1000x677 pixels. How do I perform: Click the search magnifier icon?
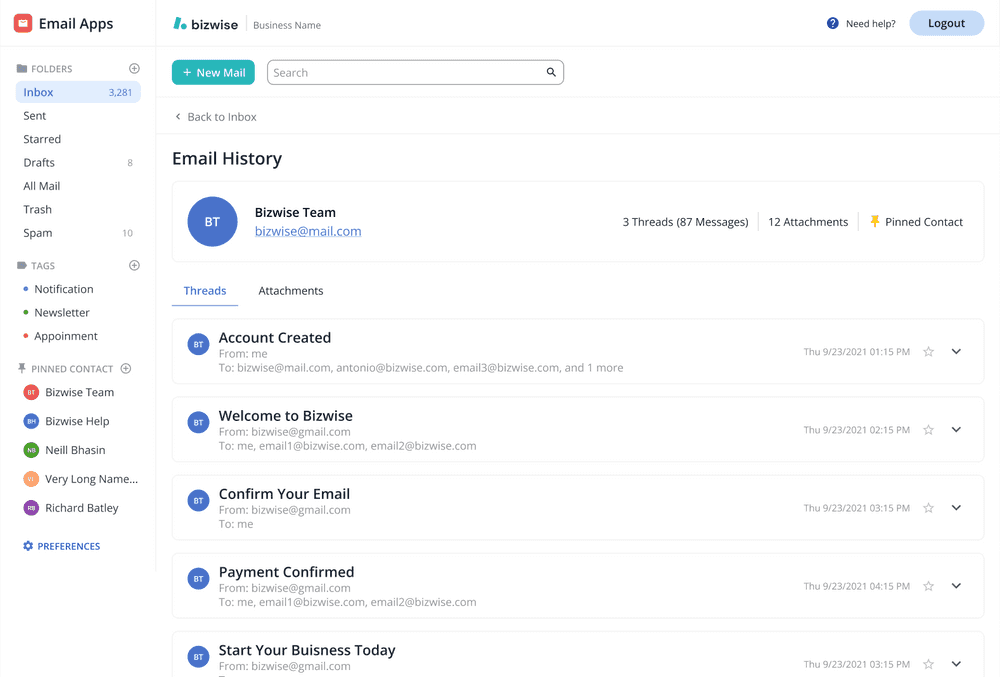tap(550, 72)
